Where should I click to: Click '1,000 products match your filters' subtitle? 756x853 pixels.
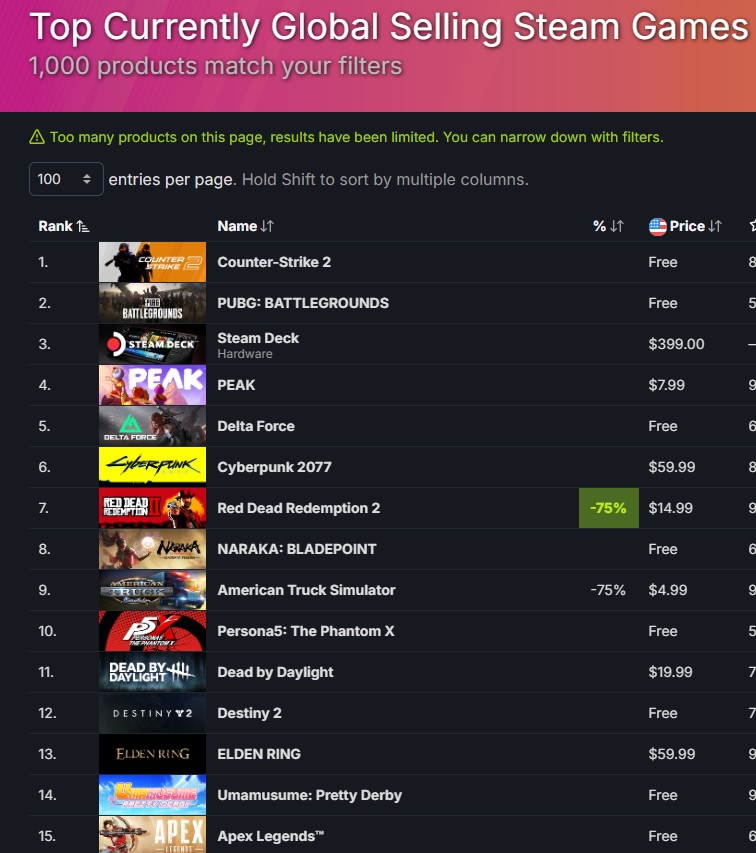215,66
